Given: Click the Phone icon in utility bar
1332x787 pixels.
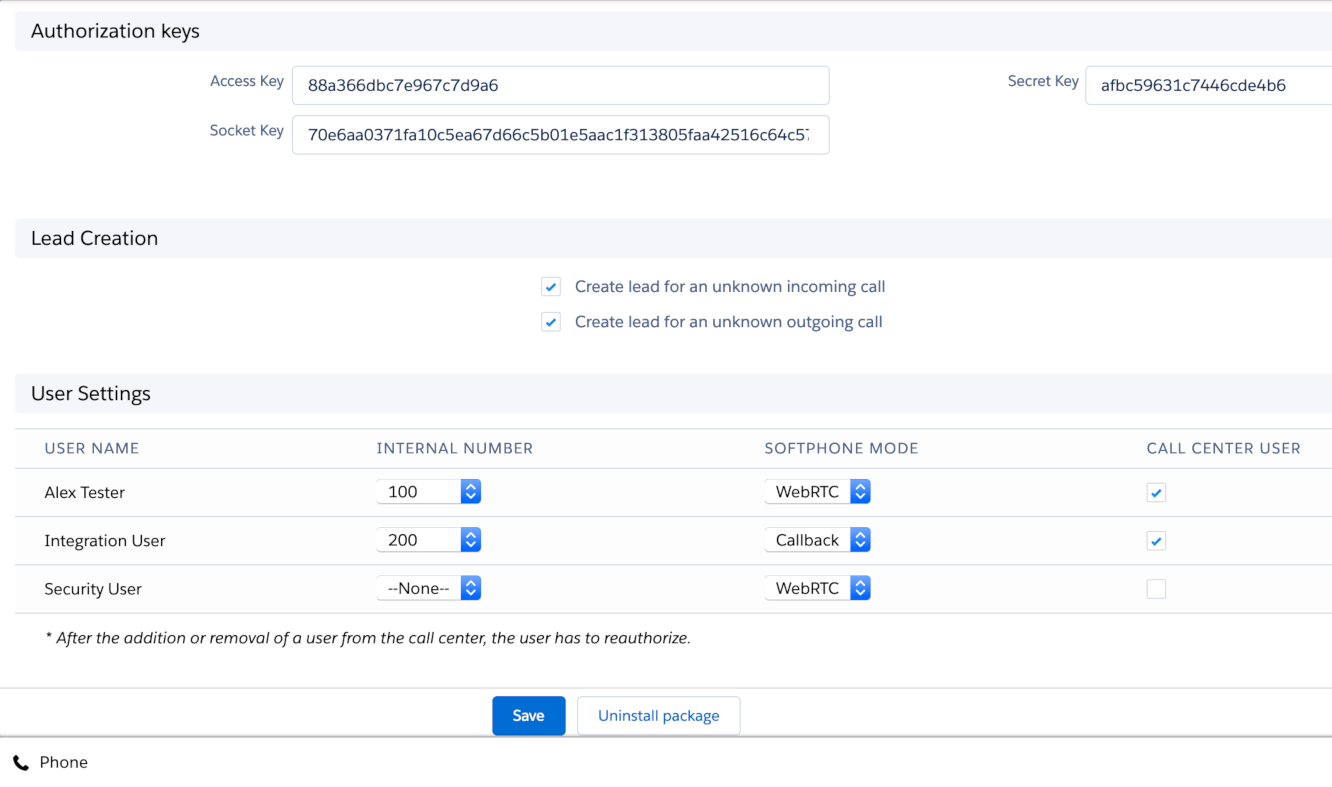Looking at the screenshot, I should point(20,763).
